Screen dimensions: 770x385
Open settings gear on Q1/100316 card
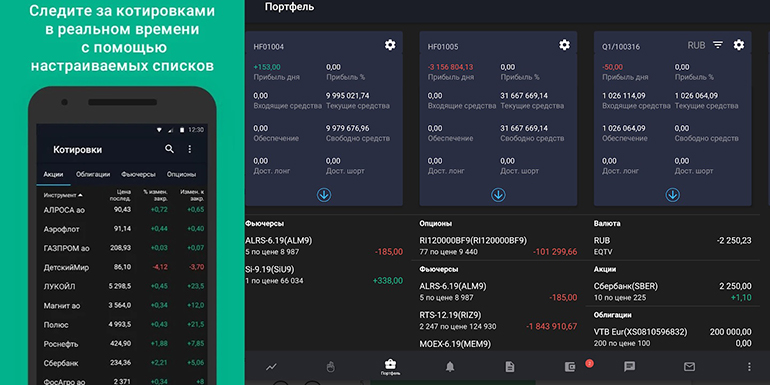coord(739,45)
